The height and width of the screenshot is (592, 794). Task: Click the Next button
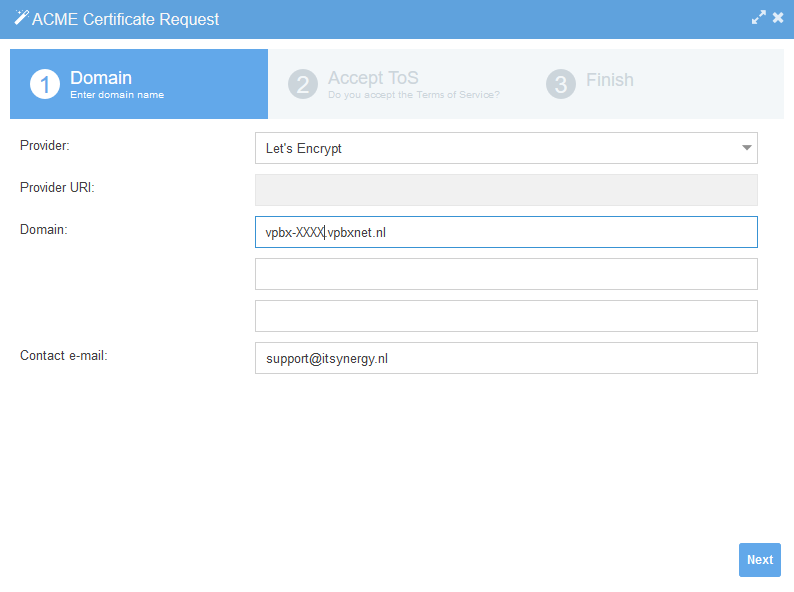tap(760, 560)
